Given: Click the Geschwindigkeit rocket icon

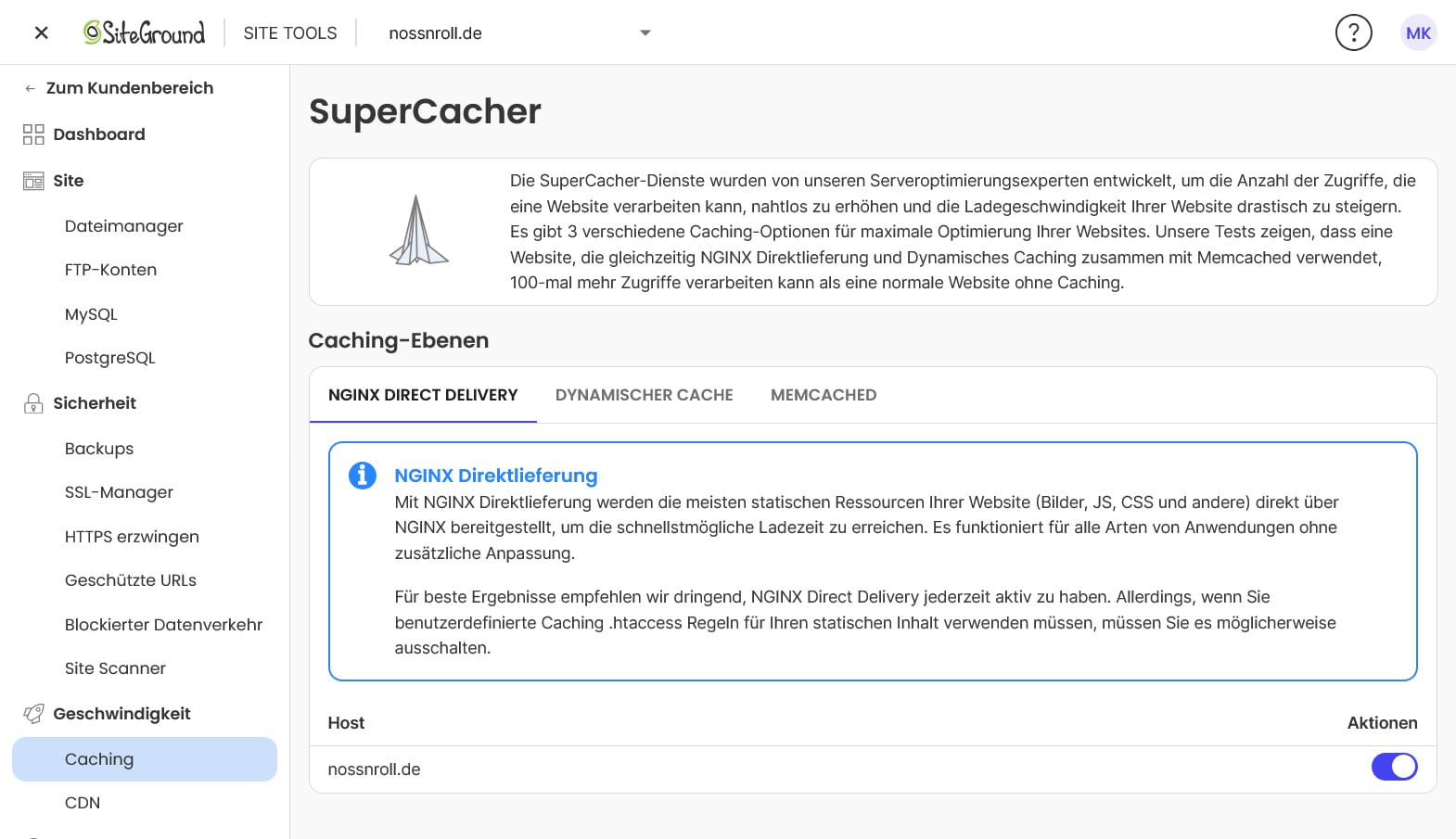Looking at the screenshot, I should coord(33,714).
